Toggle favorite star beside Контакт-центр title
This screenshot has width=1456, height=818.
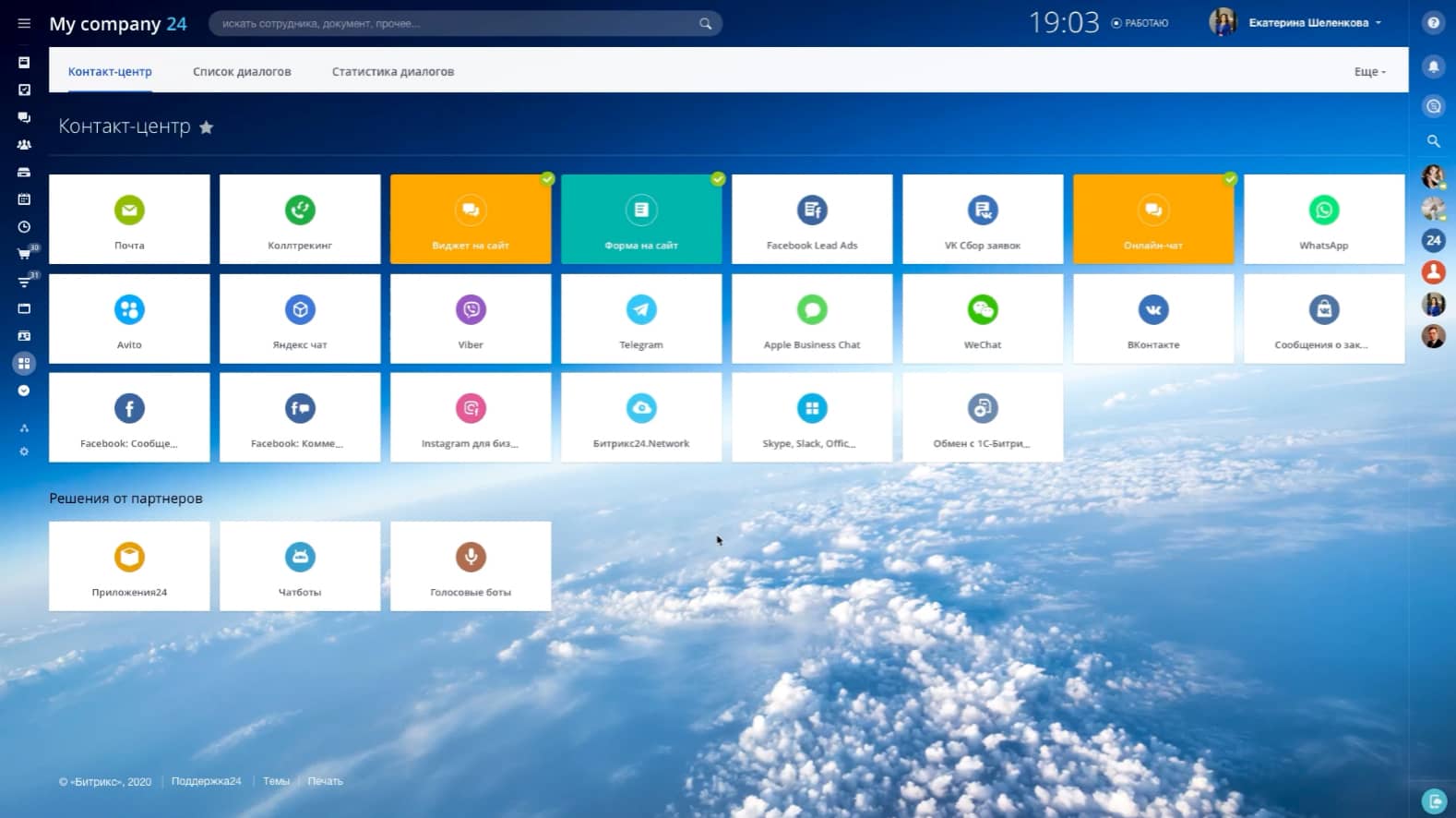207,127
